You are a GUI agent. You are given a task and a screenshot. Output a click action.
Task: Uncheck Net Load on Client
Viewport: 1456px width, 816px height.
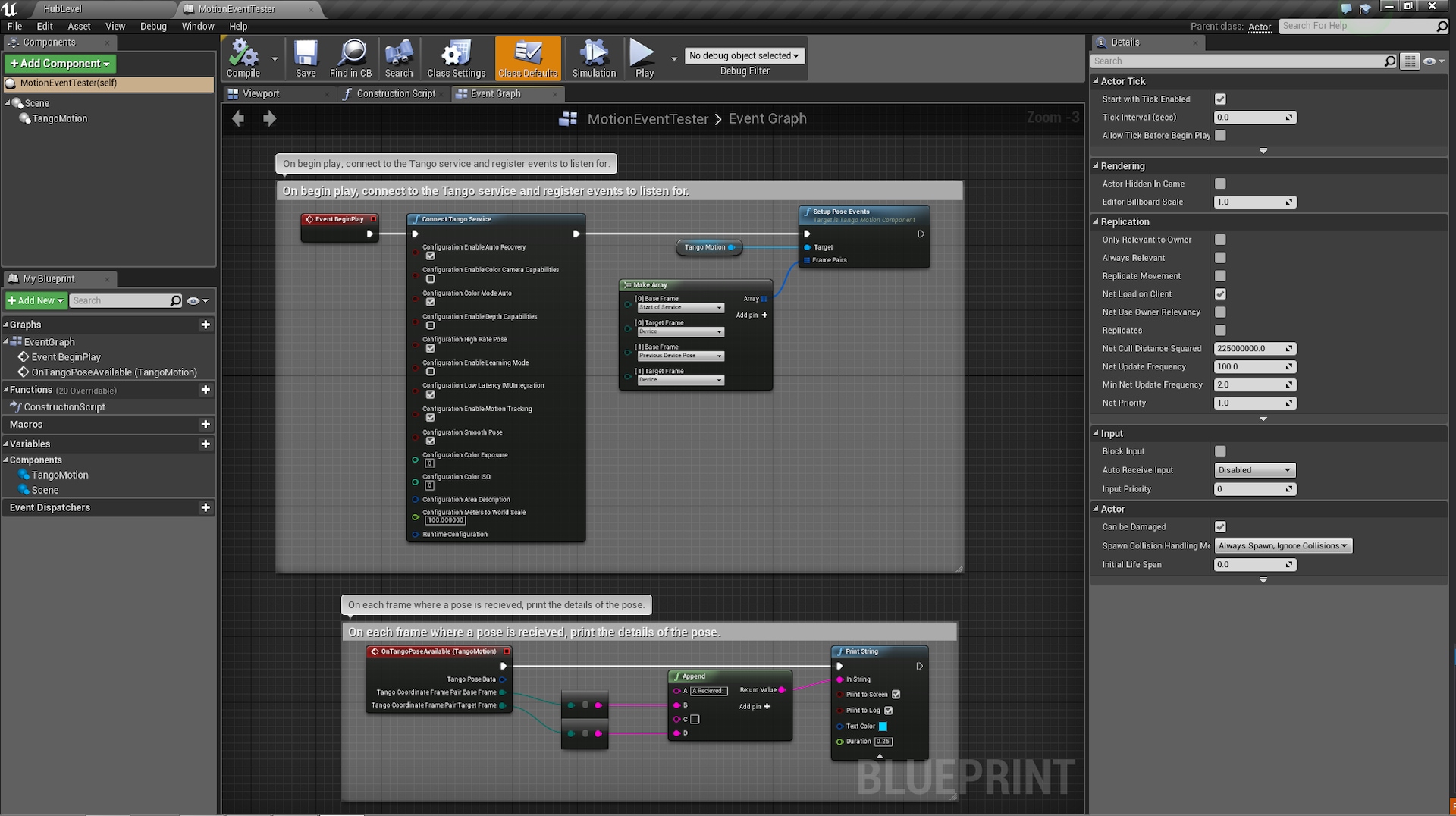click(1220, 294)
